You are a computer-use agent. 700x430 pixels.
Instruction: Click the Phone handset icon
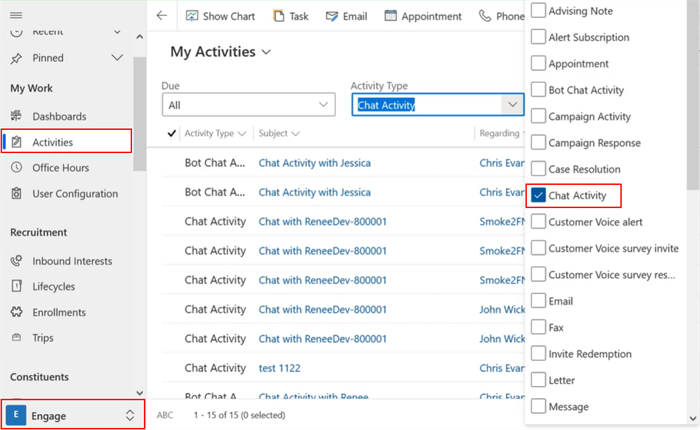(485, 16)
